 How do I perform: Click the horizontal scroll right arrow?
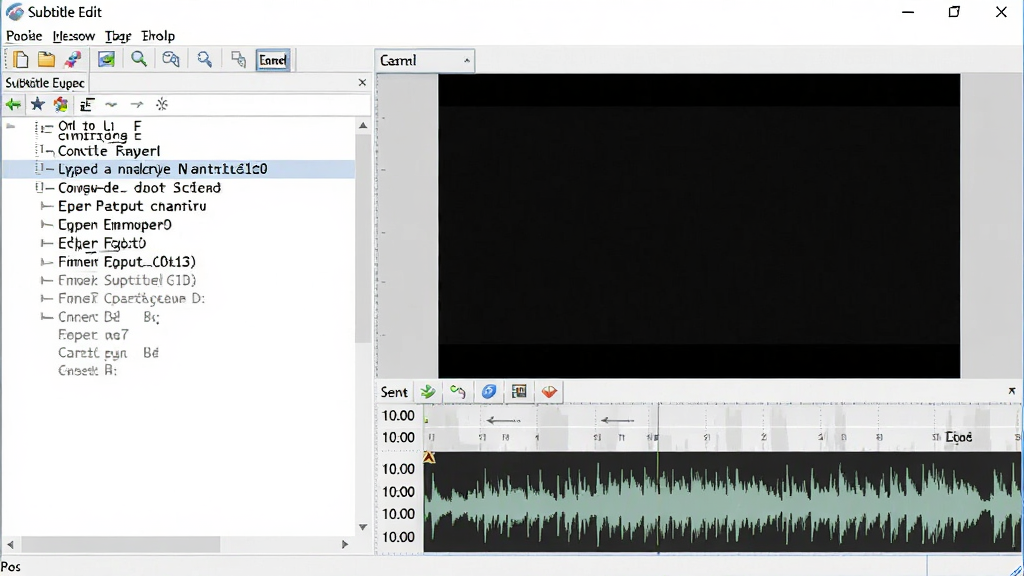coord(345,544)
